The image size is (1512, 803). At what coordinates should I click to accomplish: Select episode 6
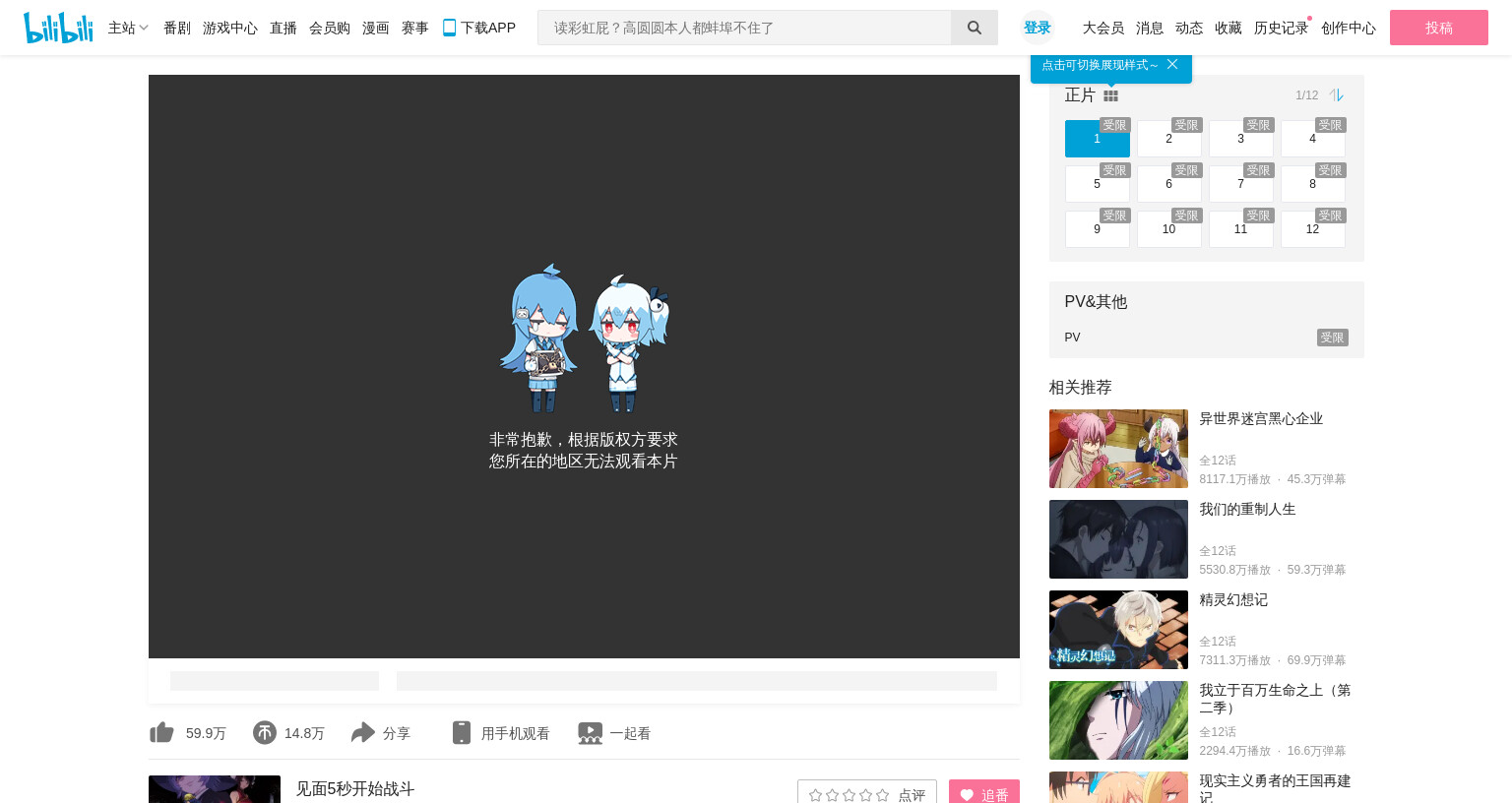coord(1169,184)
